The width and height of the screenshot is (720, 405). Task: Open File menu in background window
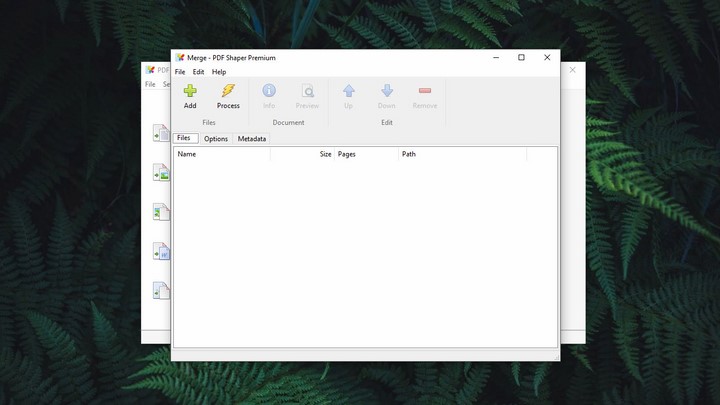tap(150, 84)
